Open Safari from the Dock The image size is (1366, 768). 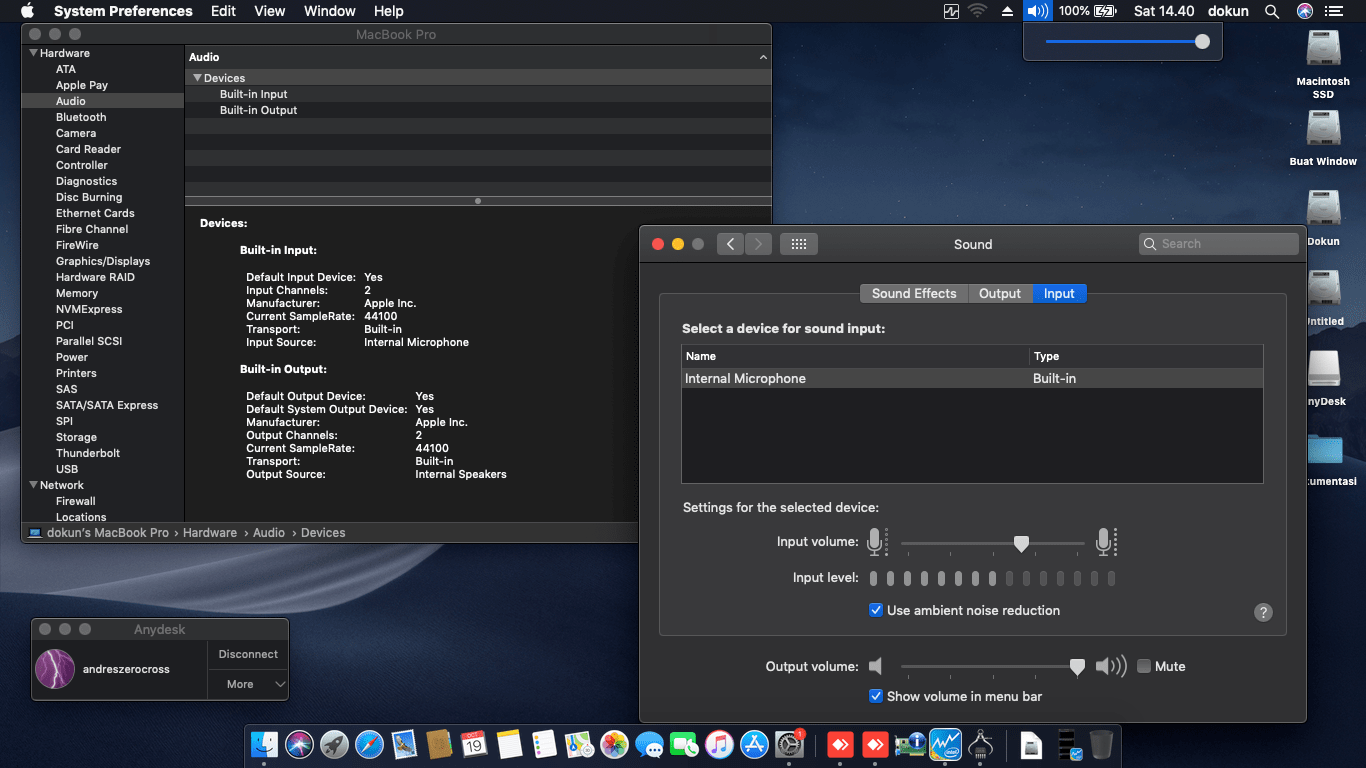(x=370, y=744)
